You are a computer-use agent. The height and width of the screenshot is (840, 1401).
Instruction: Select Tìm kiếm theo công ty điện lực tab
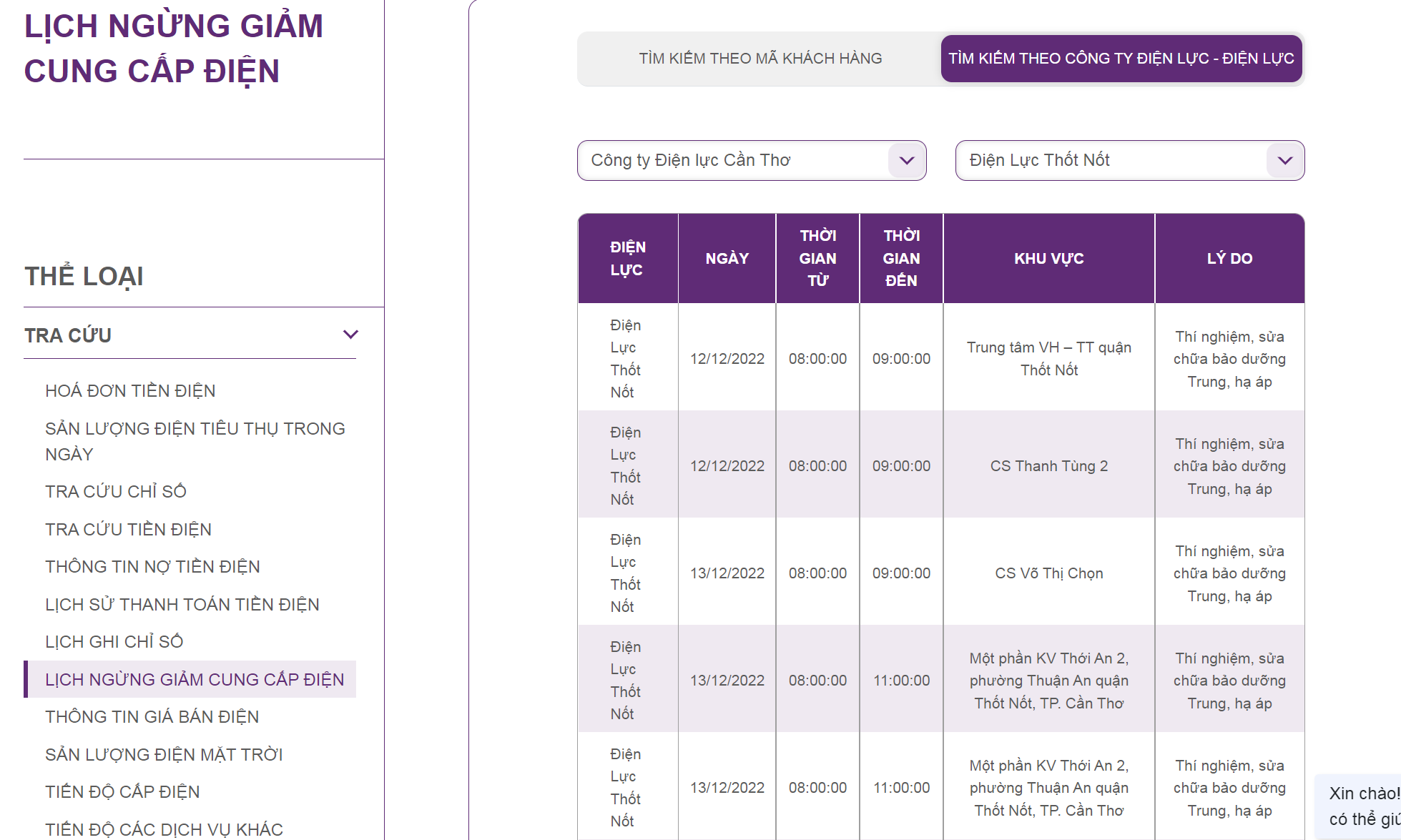[1121, 59]
